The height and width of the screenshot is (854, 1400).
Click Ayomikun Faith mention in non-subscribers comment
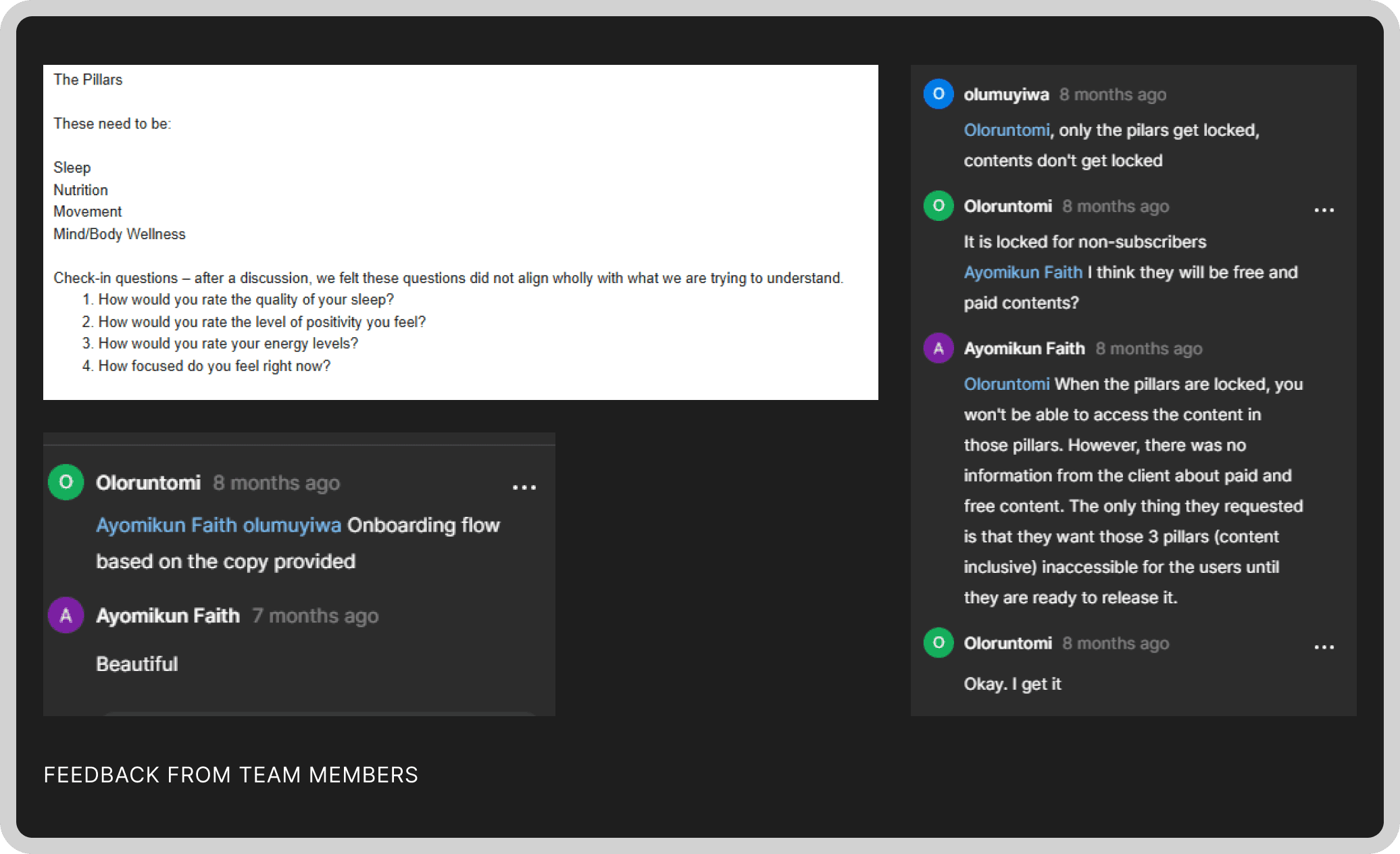tap(1022, 272)
